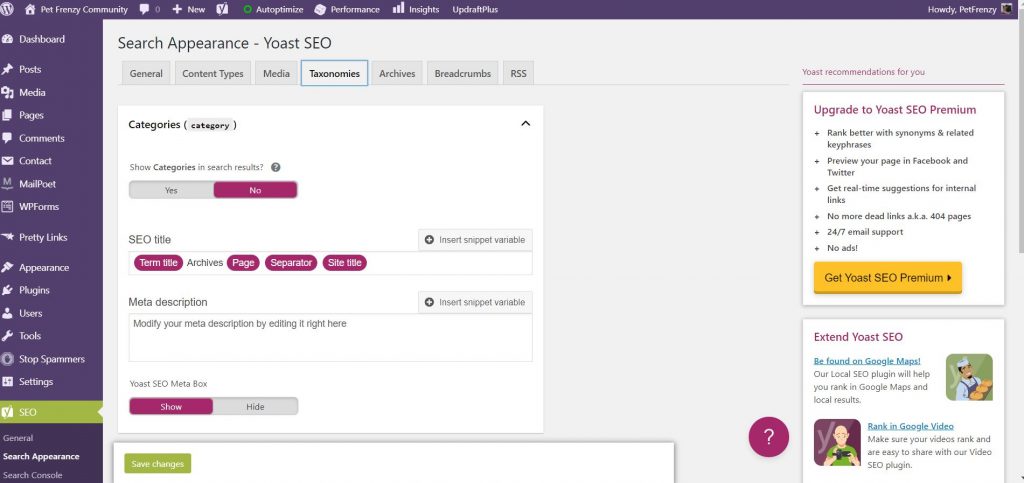Open Search Console submenu item
1024x483 pixels.
tap(33, 475)
